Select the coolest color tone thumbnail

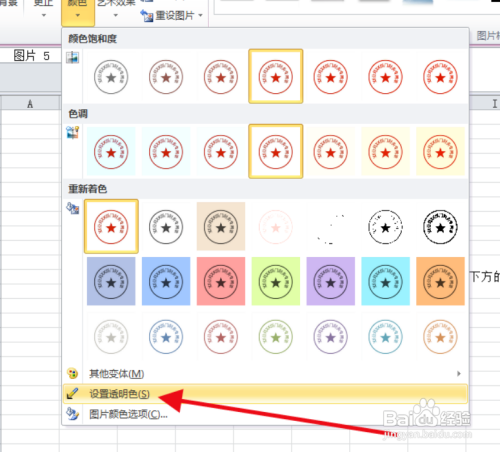[111, 152]
